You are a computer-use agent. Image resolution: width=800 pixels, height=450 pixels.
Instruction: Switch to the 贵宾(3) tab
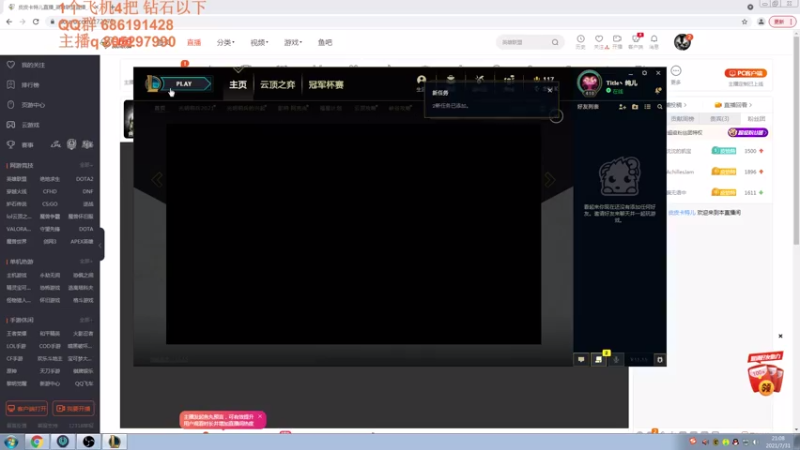tap(720, 119)
